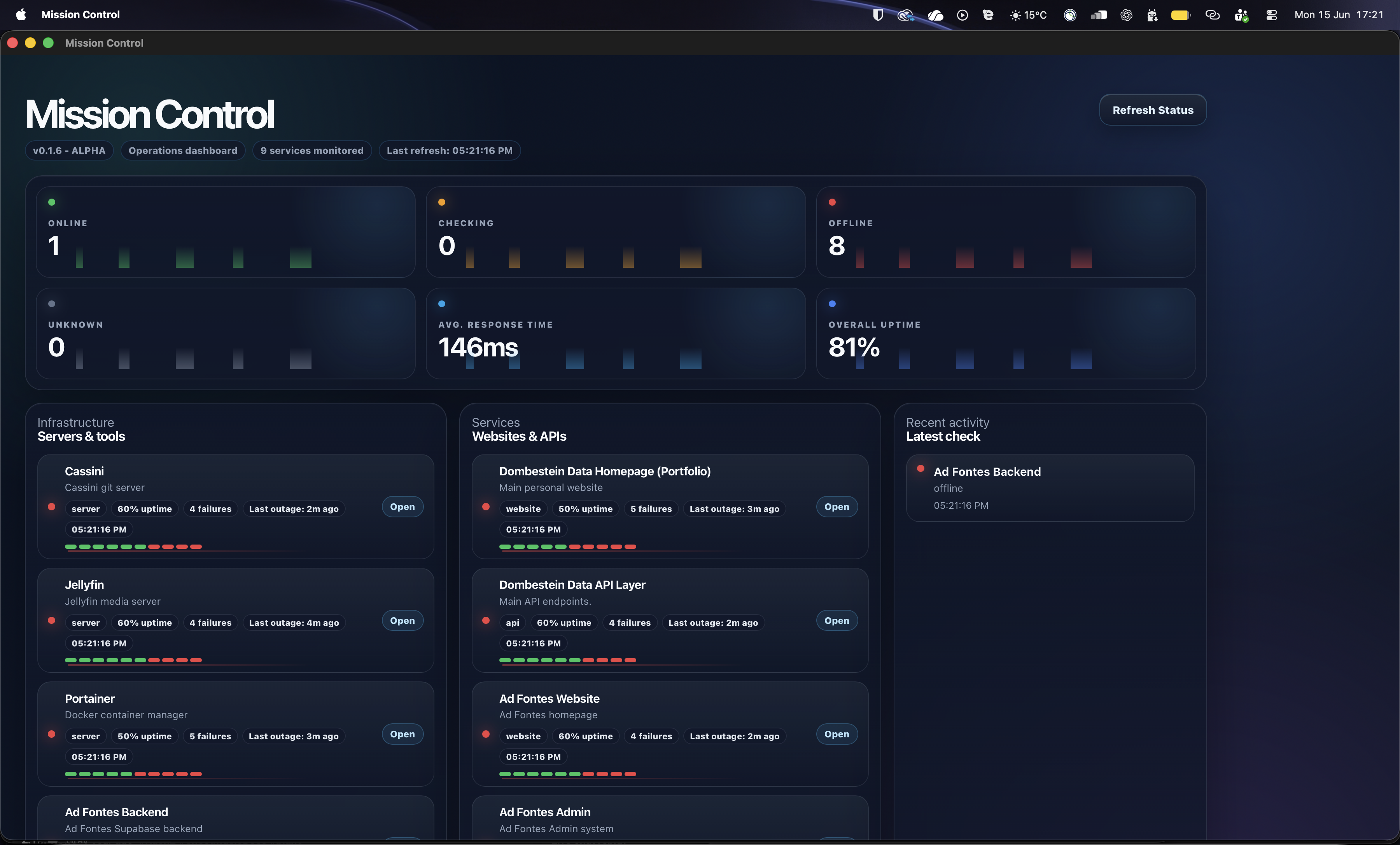Click the 9 services monitored chip
Screen dimensions: 1400x845
(311, 150)
